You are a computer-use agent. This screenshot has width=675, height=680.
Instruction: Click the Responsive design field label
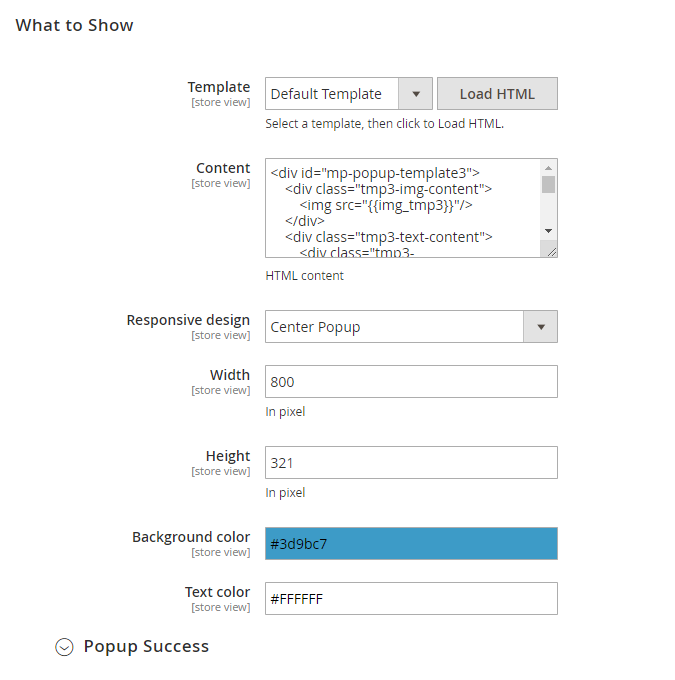tap(188, 321)
